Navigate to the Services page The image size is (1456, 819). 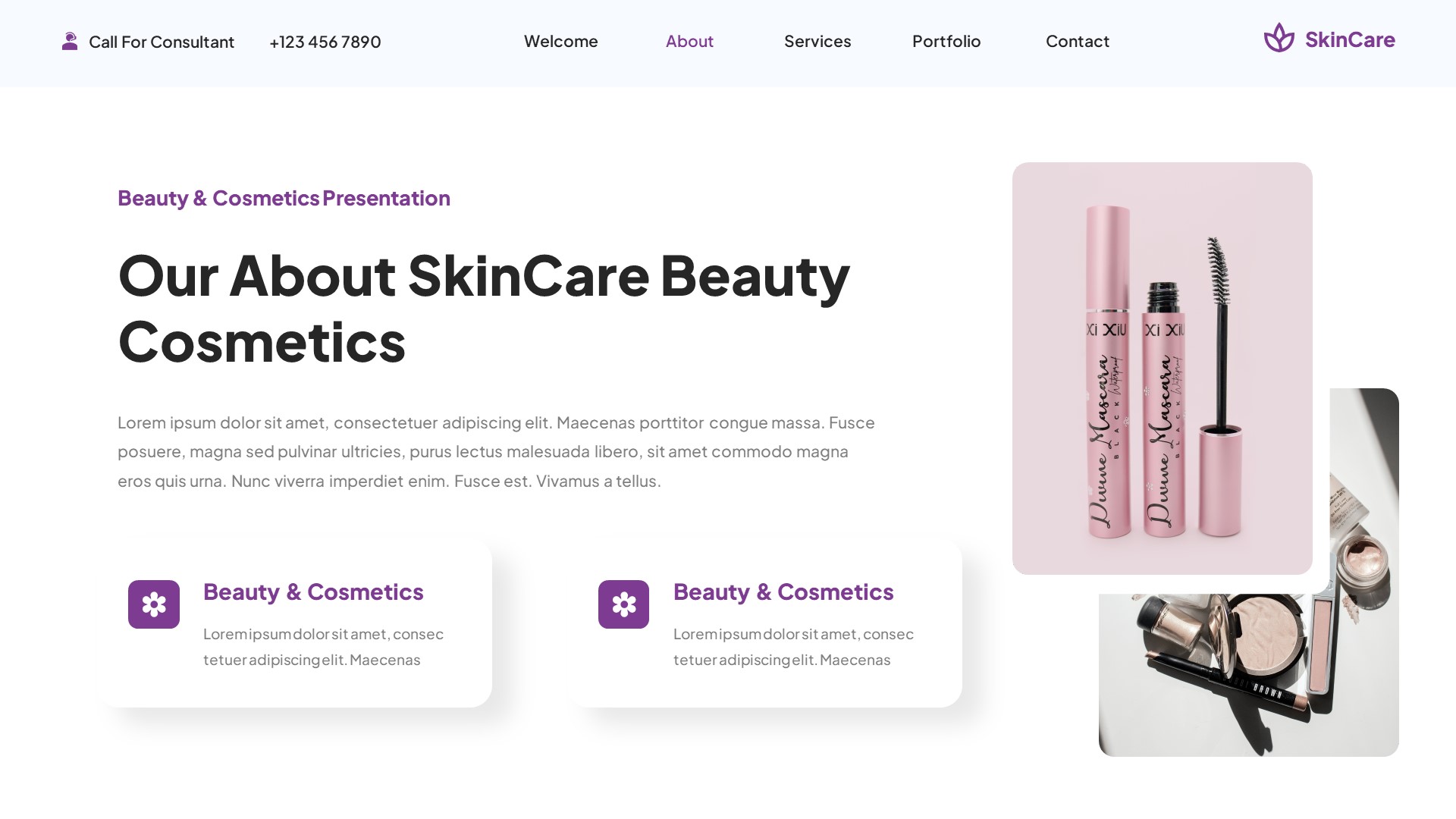(x=817, y=42)
